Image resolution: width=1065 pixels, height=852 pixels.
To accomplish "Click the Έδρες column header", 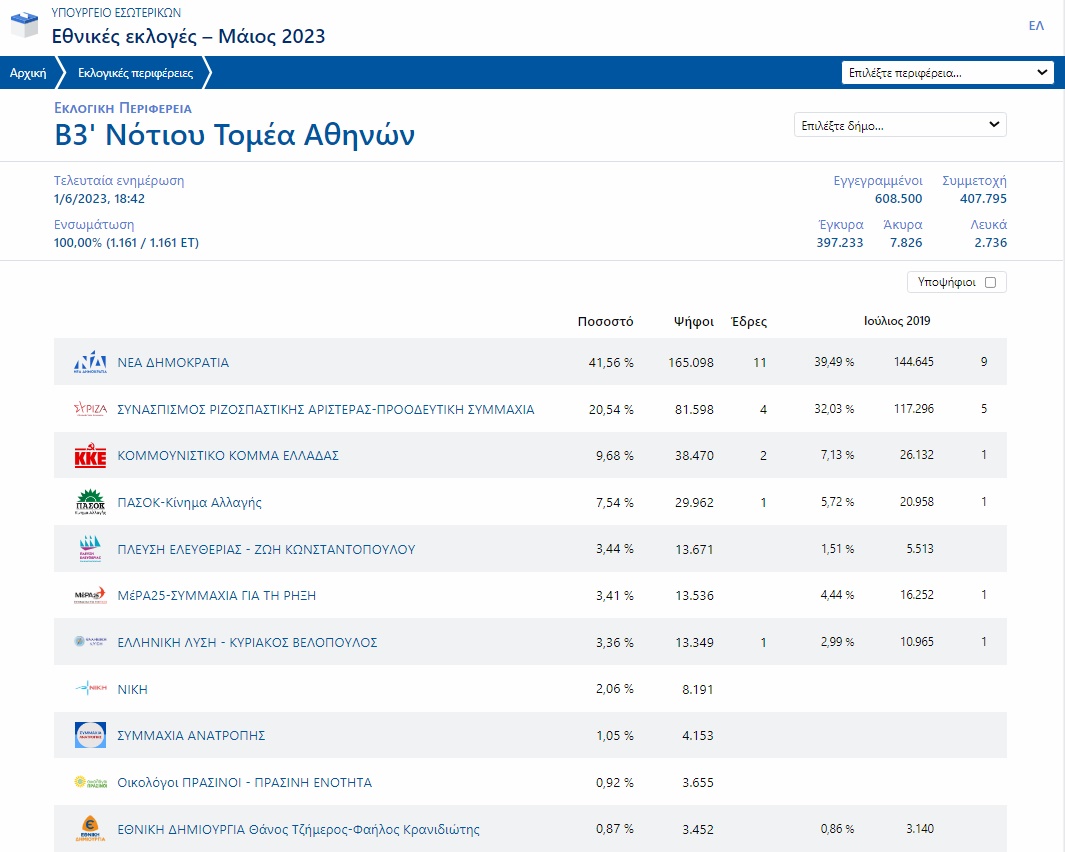I will tap(748, 321).
